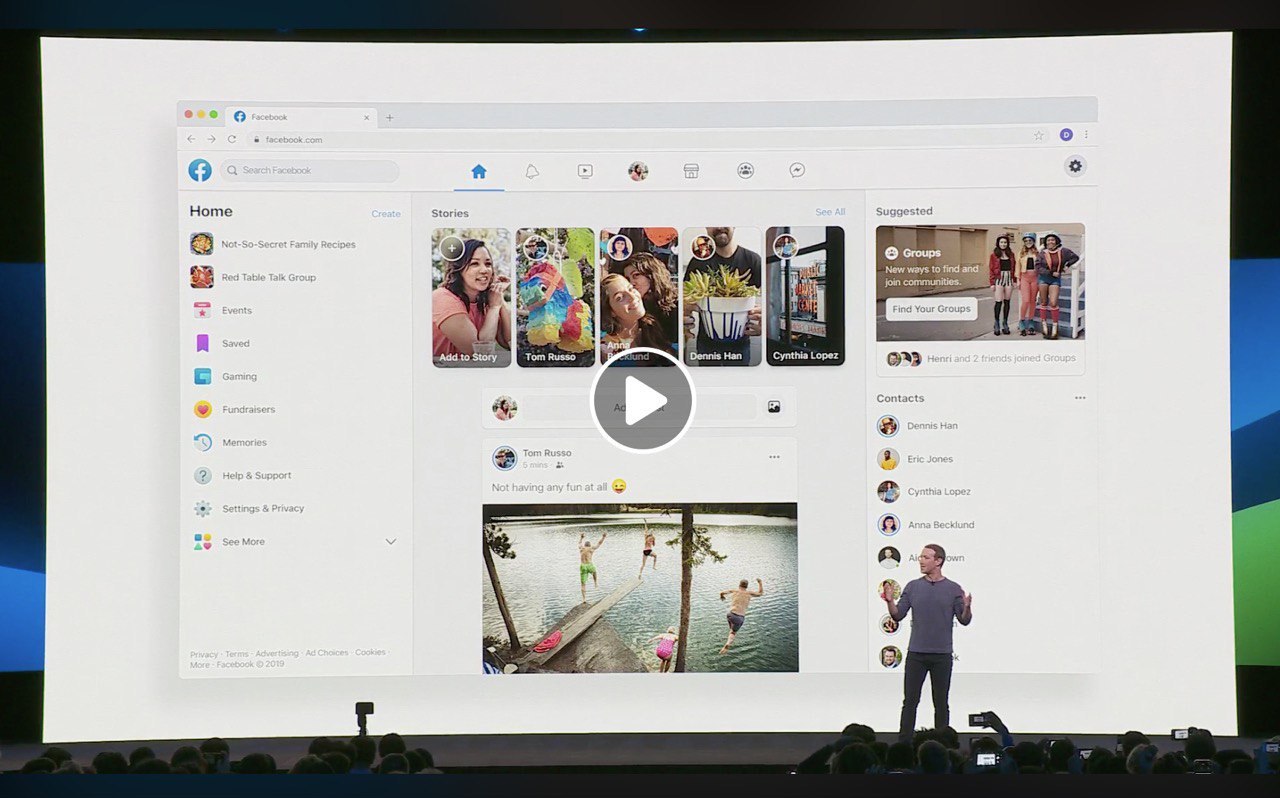Screen dimensions: 1280x798
Task: Click the Cookies footer link
Action: (370, 653)
